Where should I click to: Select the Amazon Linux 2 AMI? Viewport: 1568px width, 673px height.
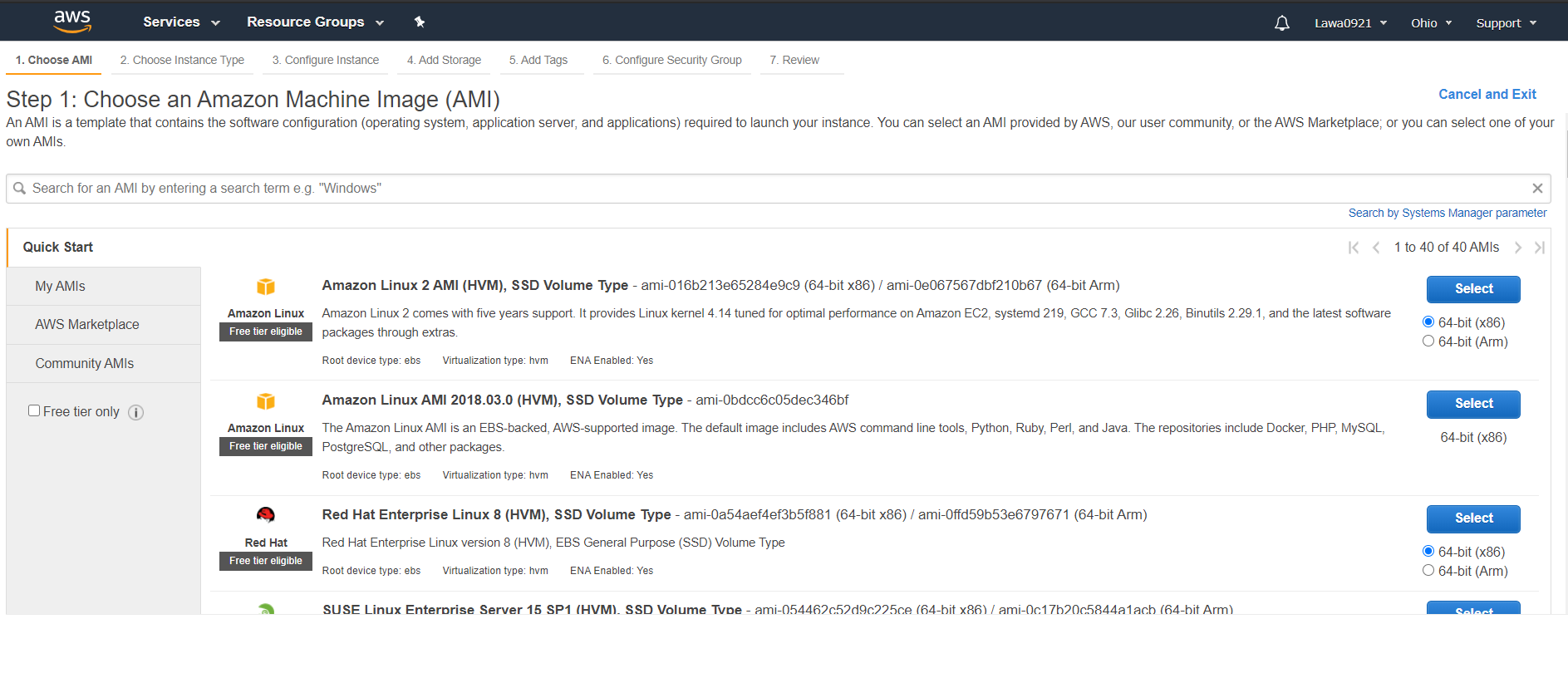click(x=1473, y=289)
